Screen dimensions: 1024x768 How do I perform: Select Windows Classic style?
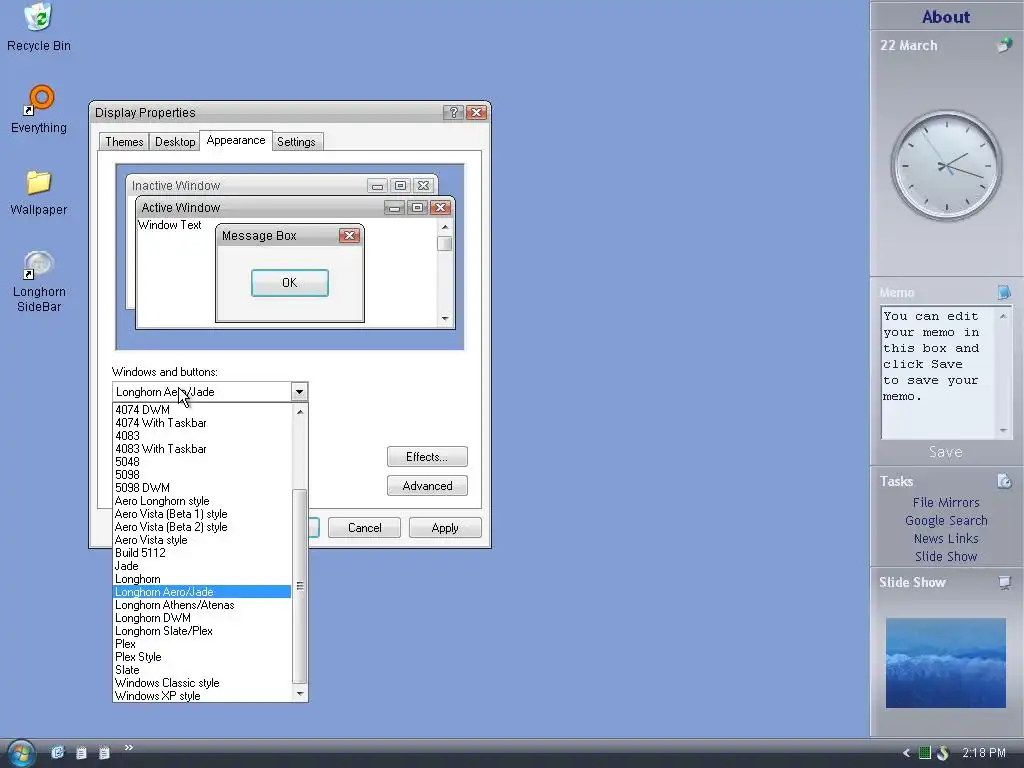(x=202, y=683)
